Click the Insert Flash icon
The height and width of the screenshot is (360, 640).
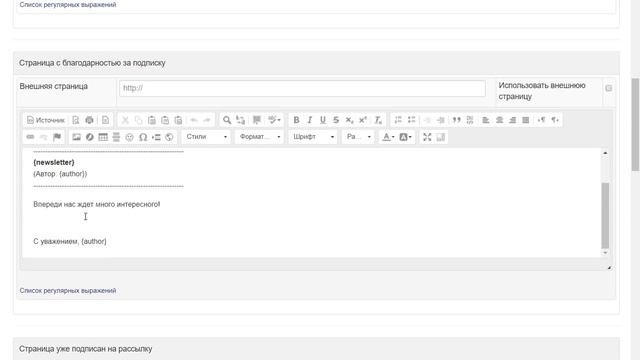[90, 137]
